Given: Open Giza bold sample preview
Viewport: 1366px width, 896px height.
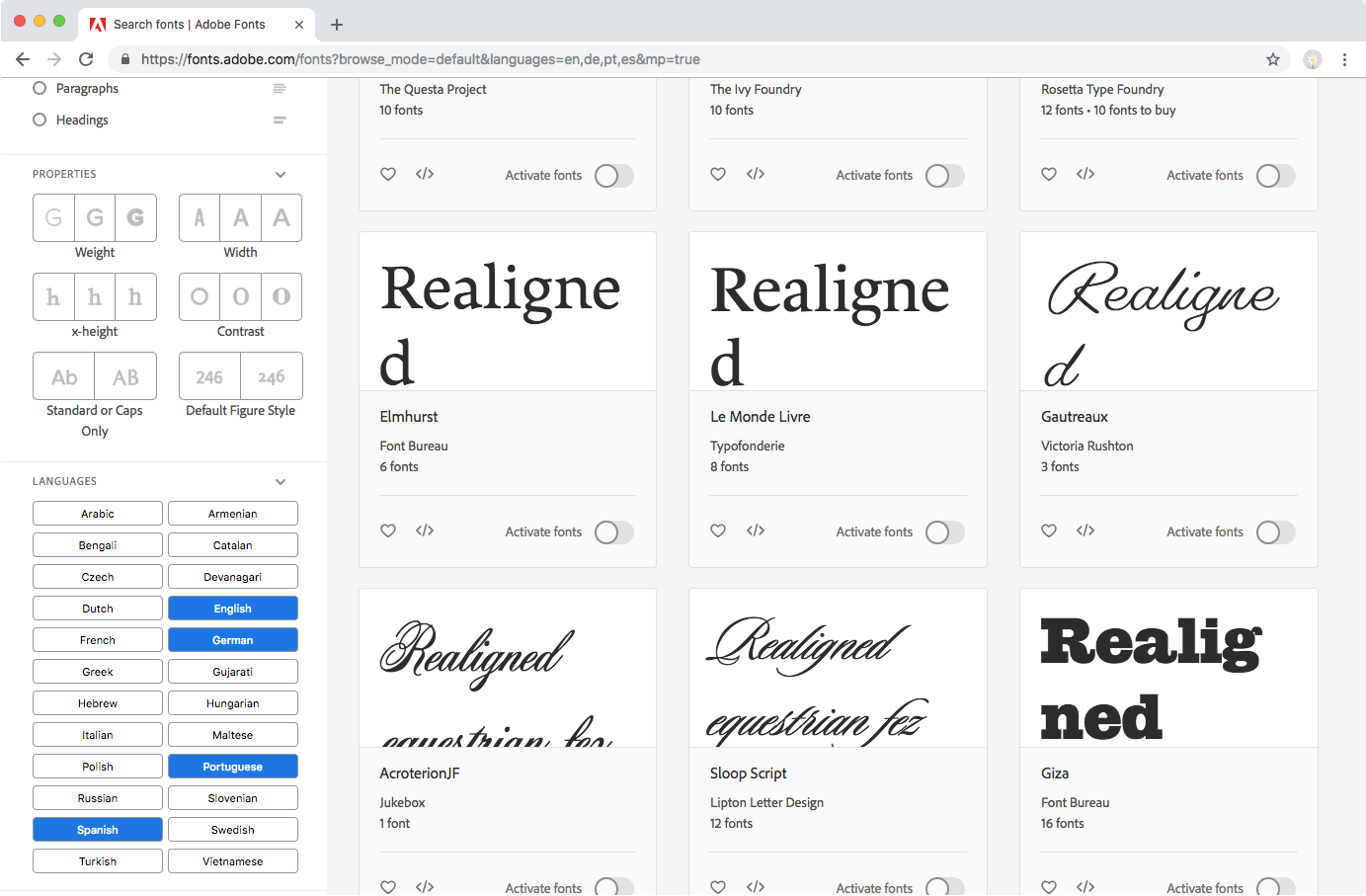Looking at the screenshot, I should [1168, 668].
